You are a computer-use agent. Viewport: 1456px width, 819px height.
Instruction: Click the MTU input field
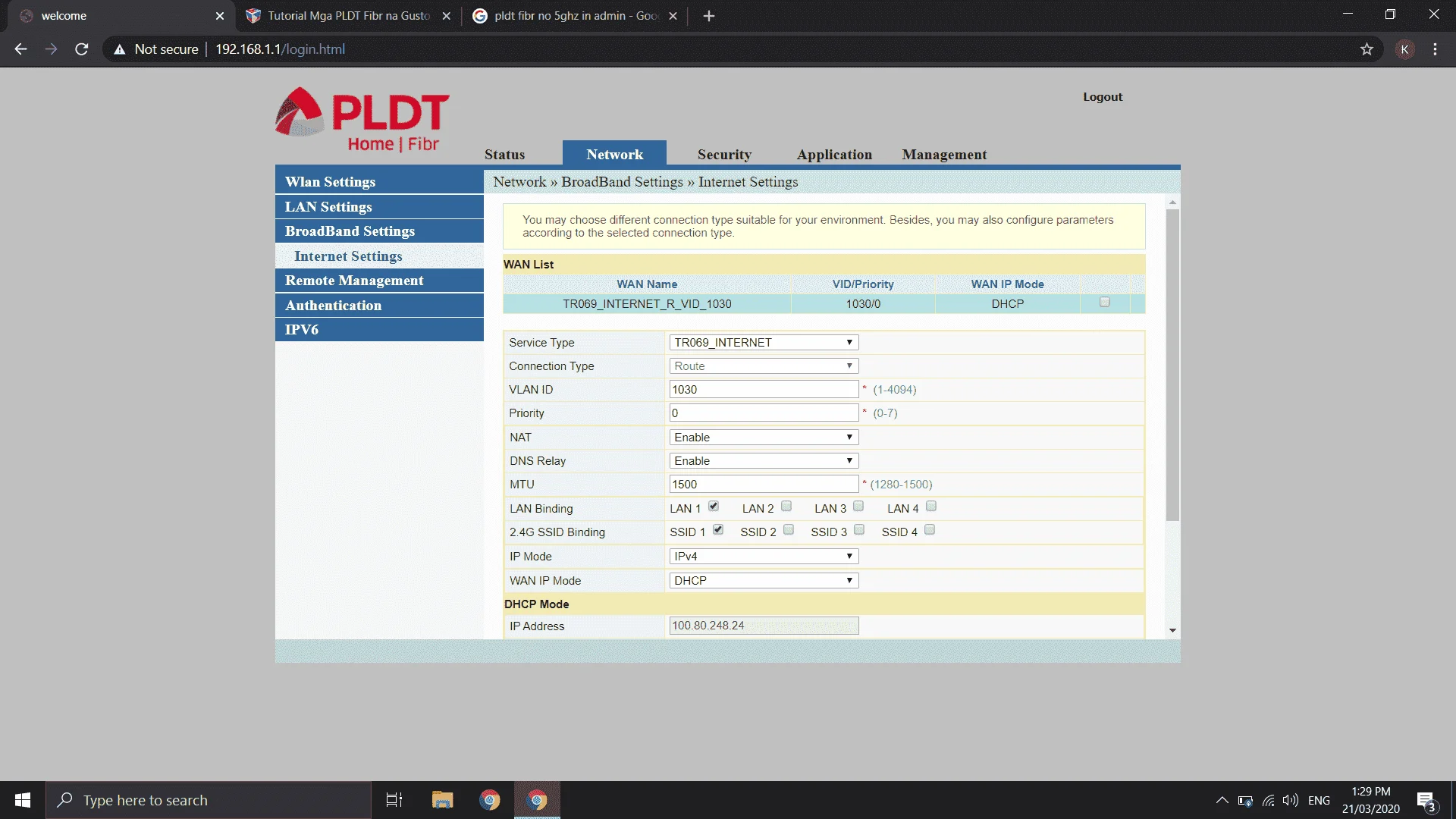click(x=764, y=485)
